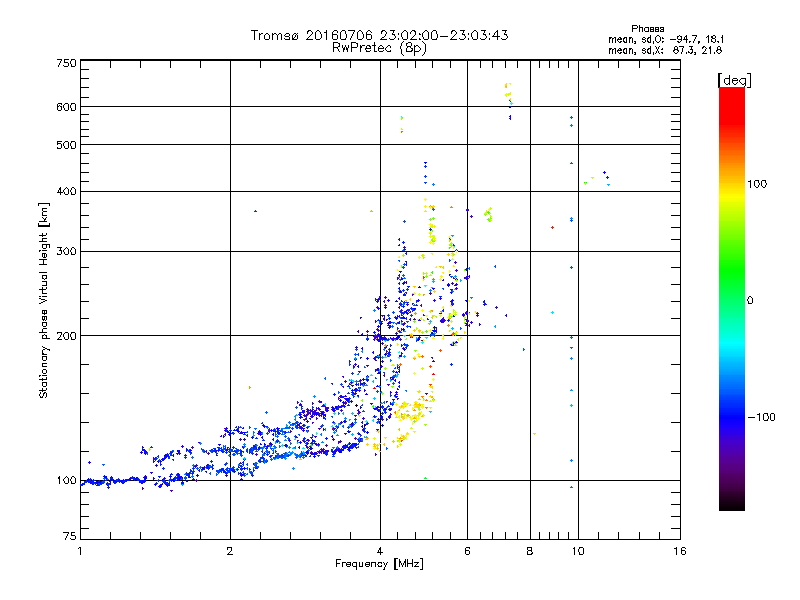This screenshot has width=800, height=600.
Task: Click the y-axis tick "75"
Action: click(70, 536)
